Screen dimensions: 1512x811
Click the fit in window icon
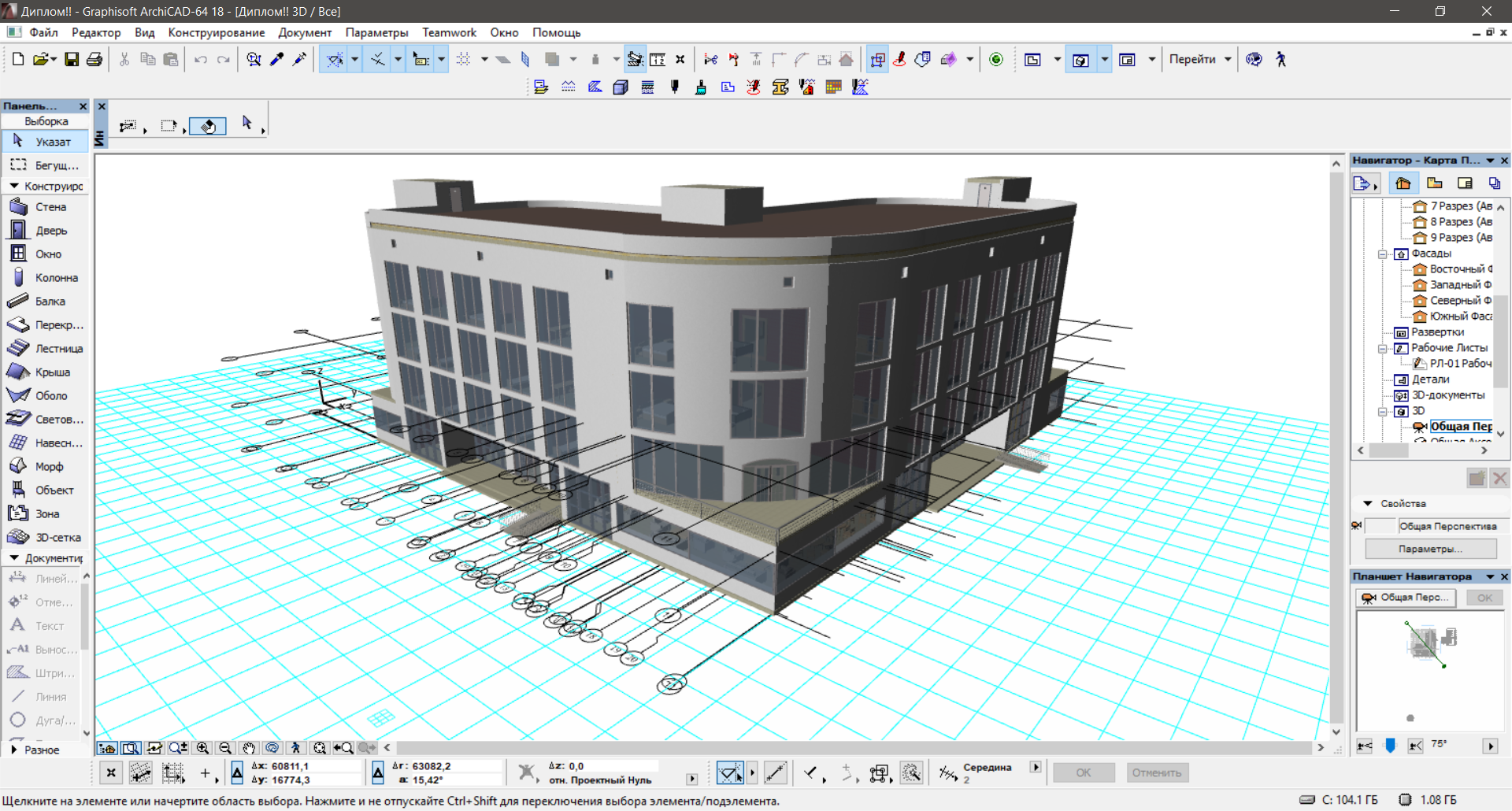(x=319, y=748)
